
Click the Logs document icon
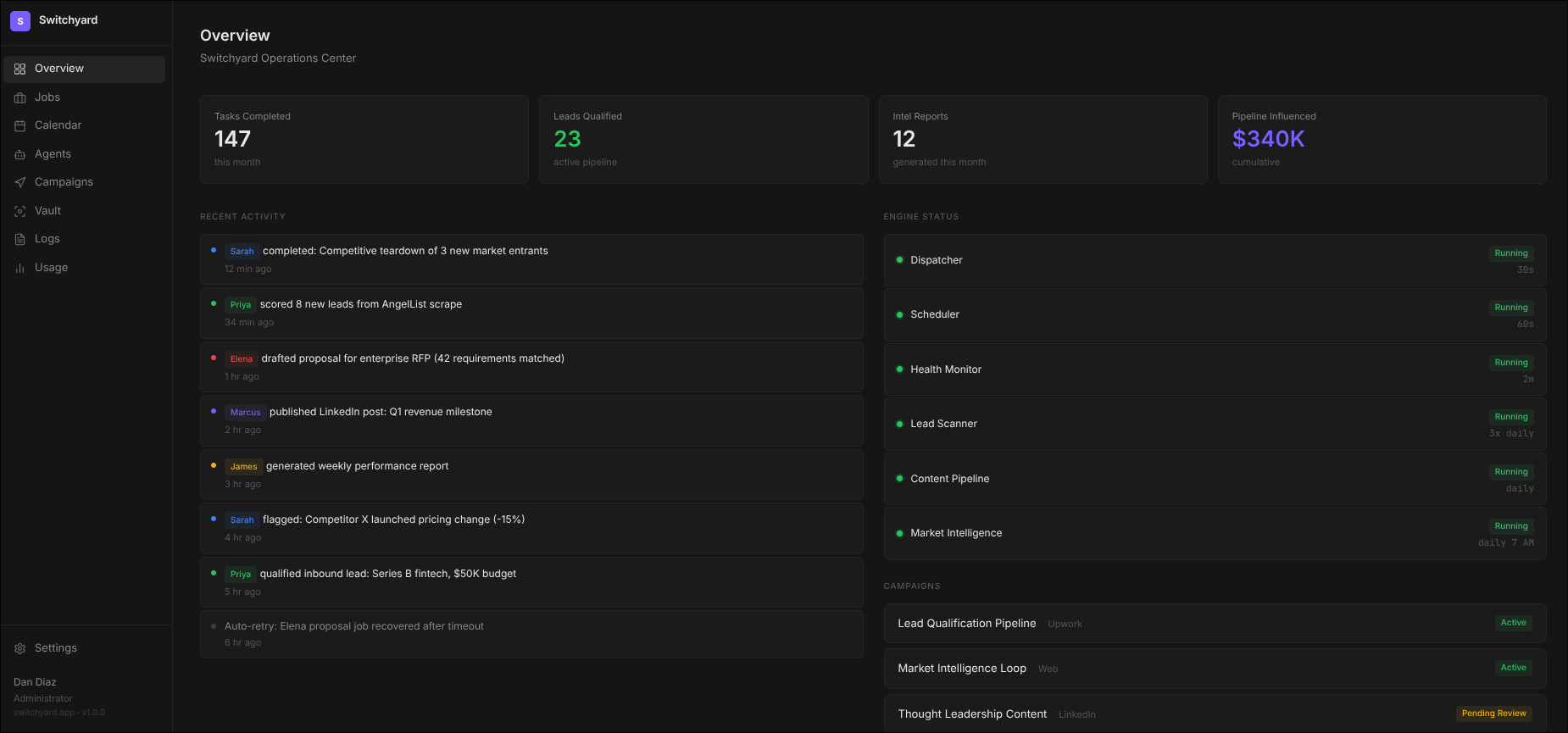[x=19, y=239]
